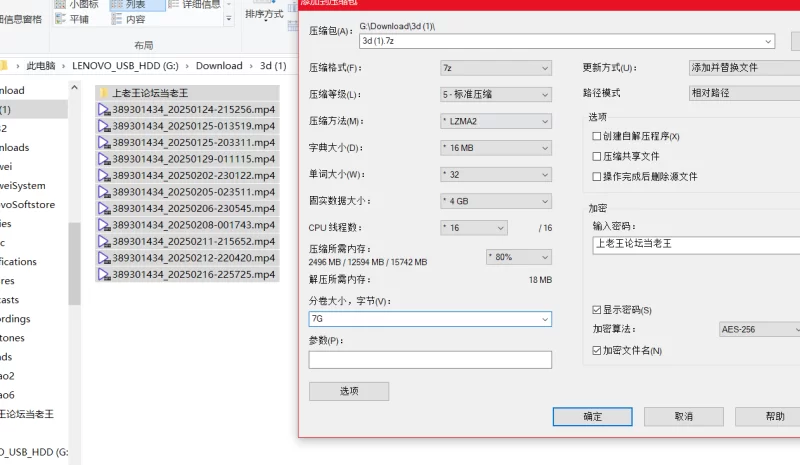Click the 确定 button
The height and width of the screenshot is (465, 800).
pyautogui.click(x=592, y=417)
